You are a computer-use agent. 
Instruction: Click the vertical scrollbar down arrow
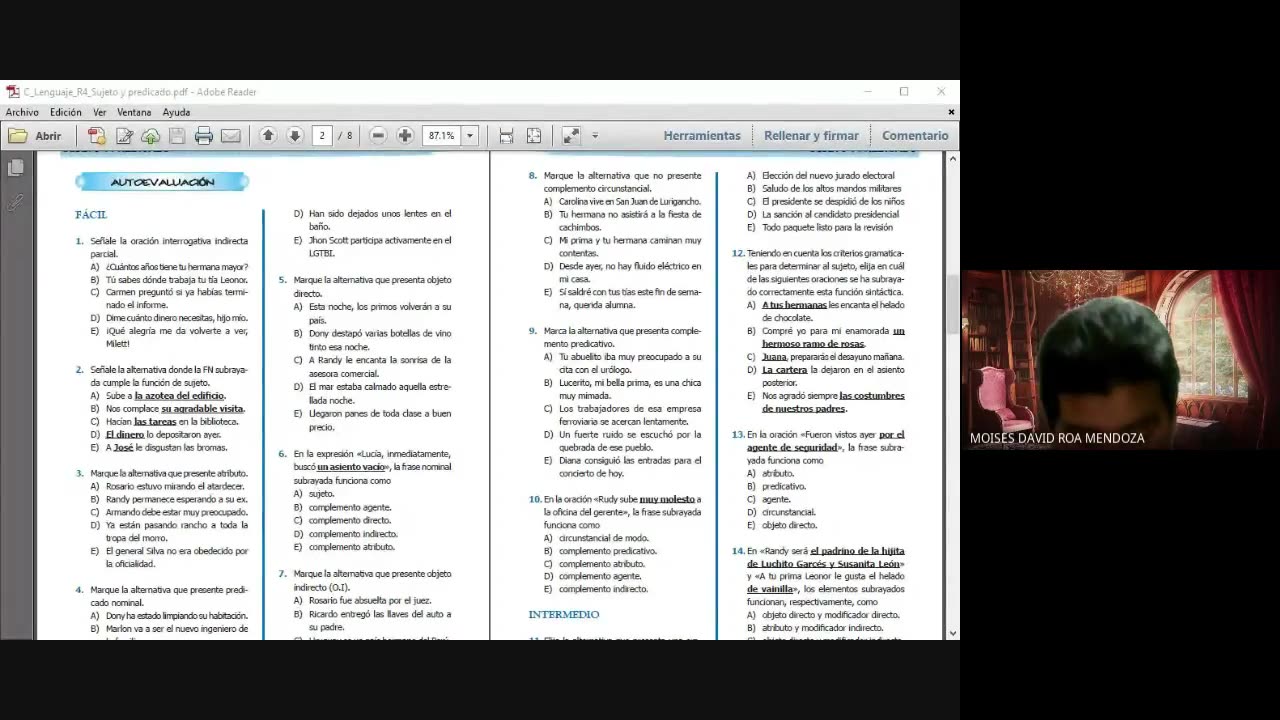click(952, 633)
